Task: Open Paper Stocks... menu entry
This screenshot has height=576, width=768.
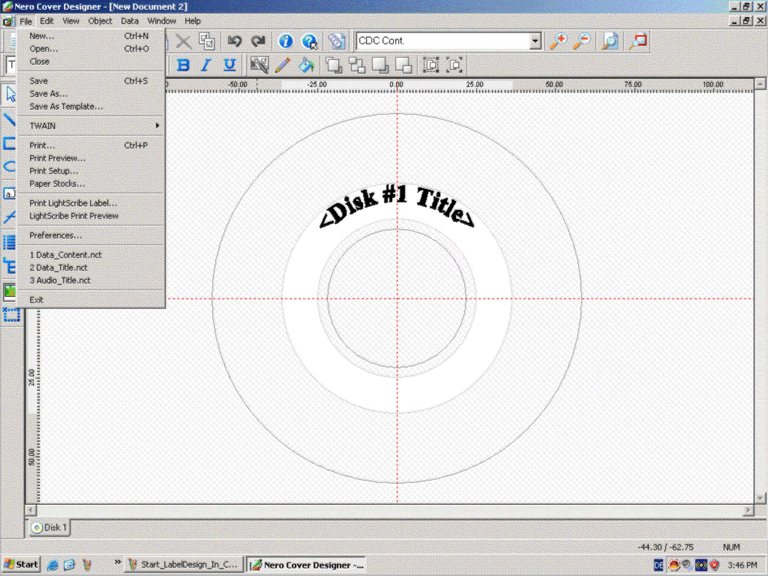Action: 91,184
